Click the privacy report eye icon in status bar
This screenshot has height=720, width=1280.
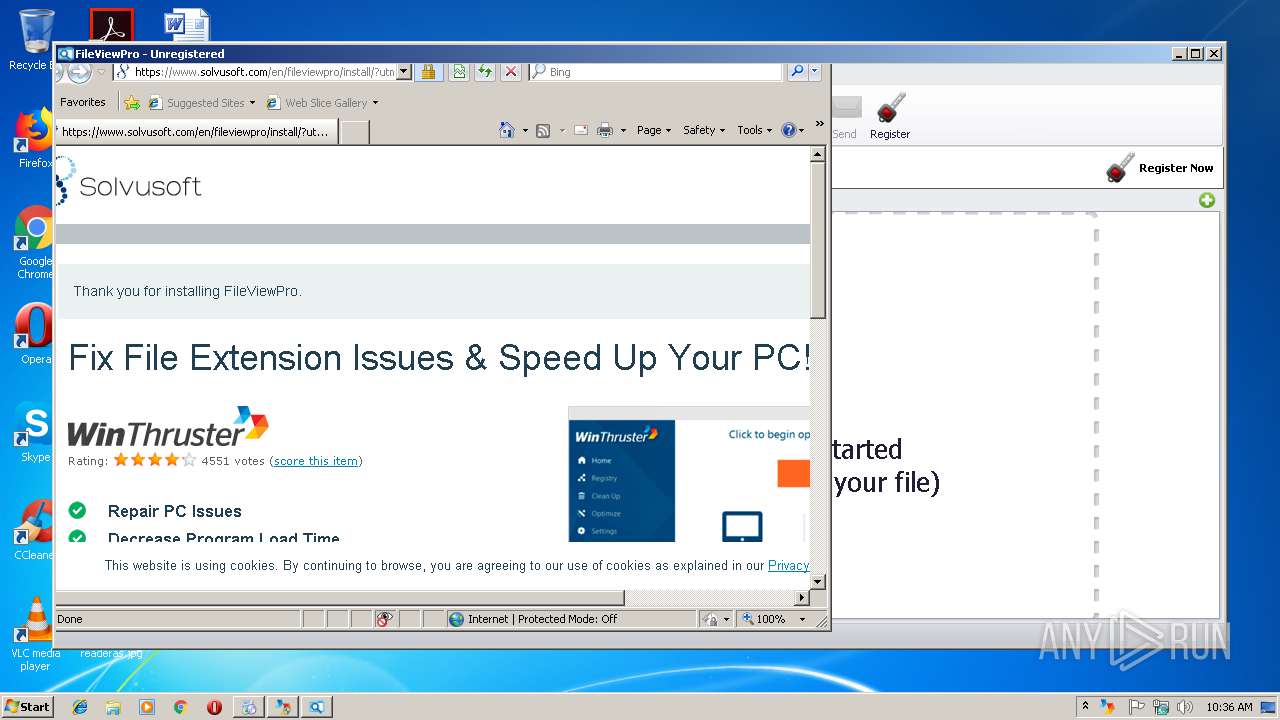[x=384, y=619]
